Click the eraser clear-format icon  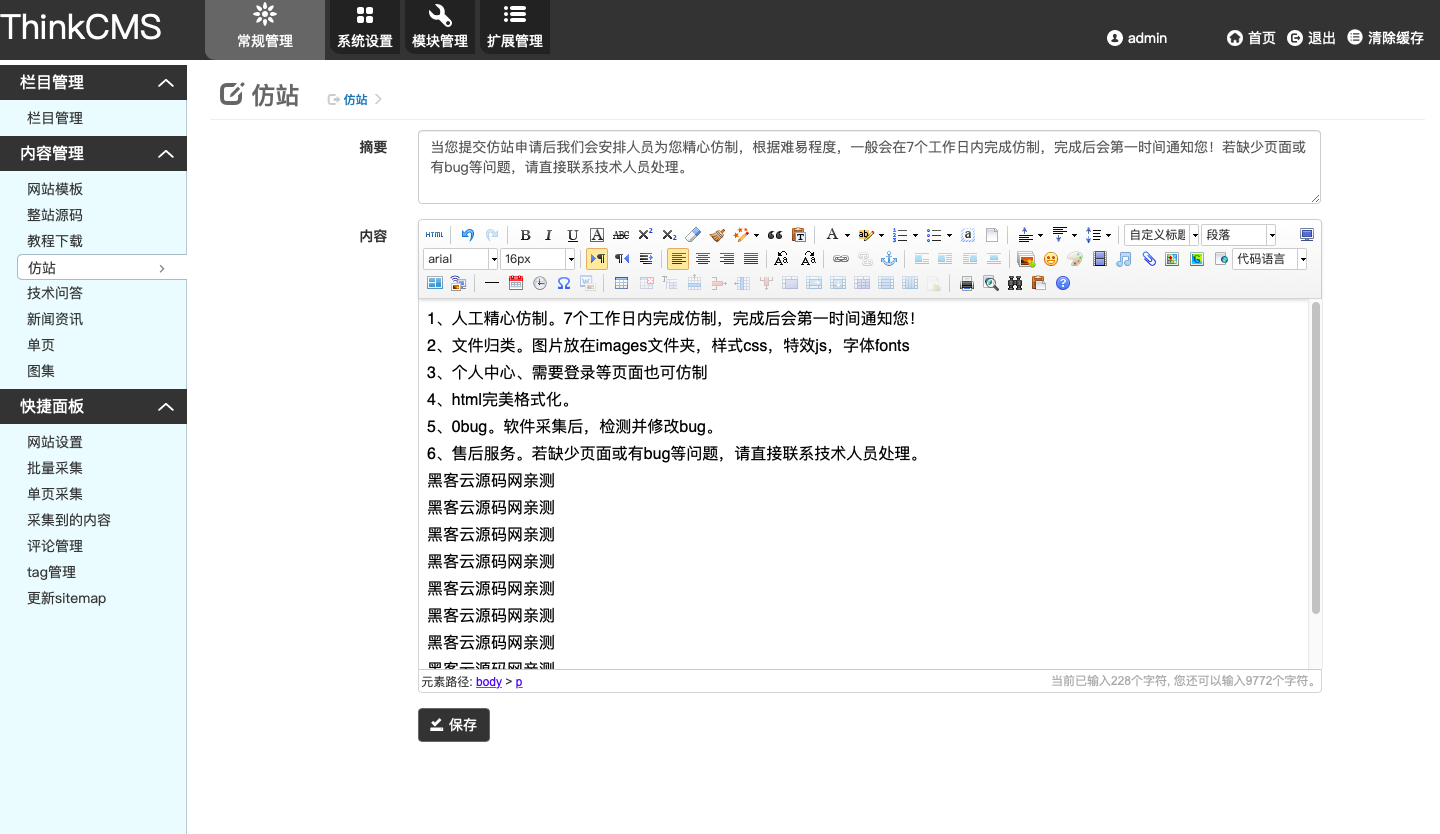693,235
